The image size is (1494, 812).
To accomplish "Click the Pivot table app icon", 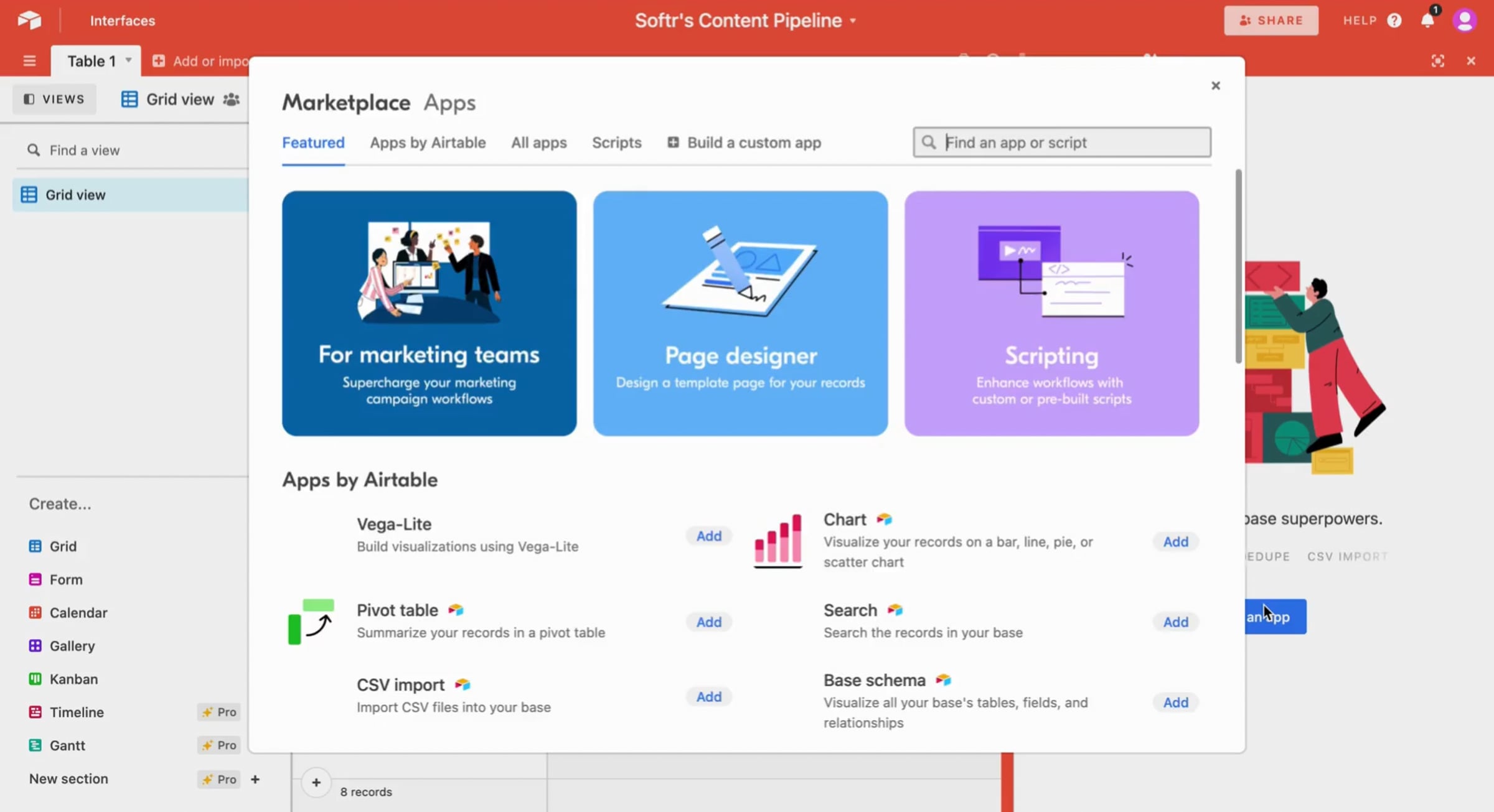I will [311, 621].
